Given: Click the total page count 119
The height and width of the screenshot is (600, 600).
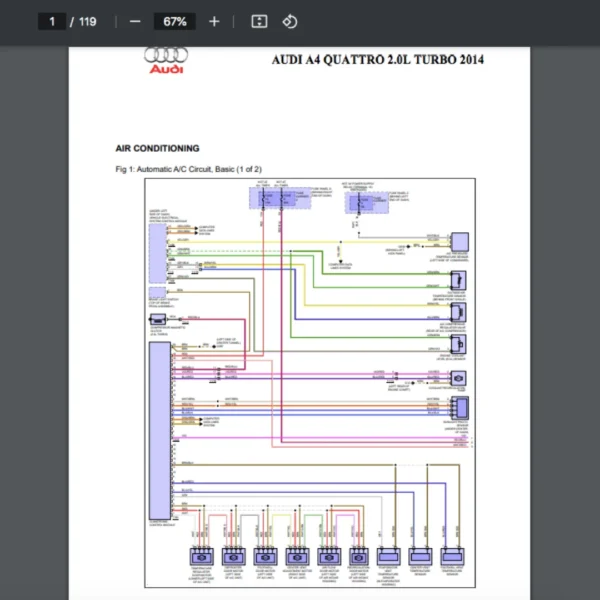Looking at the screenshot, I should coord(87,21).
